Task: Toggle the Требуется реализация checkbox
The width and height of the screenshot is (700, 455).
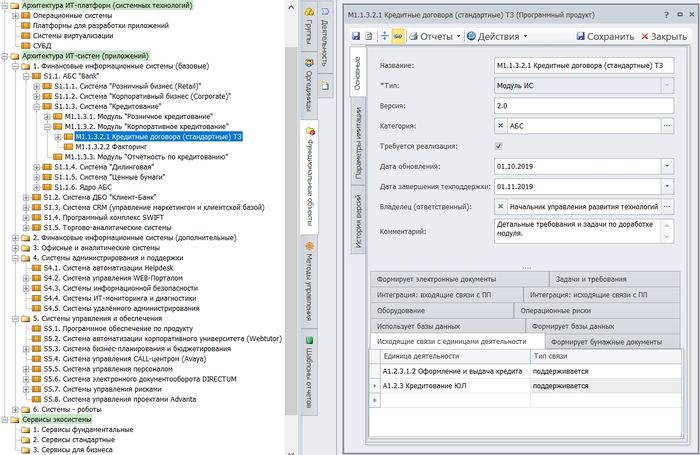Action: [x=499, y=145]
